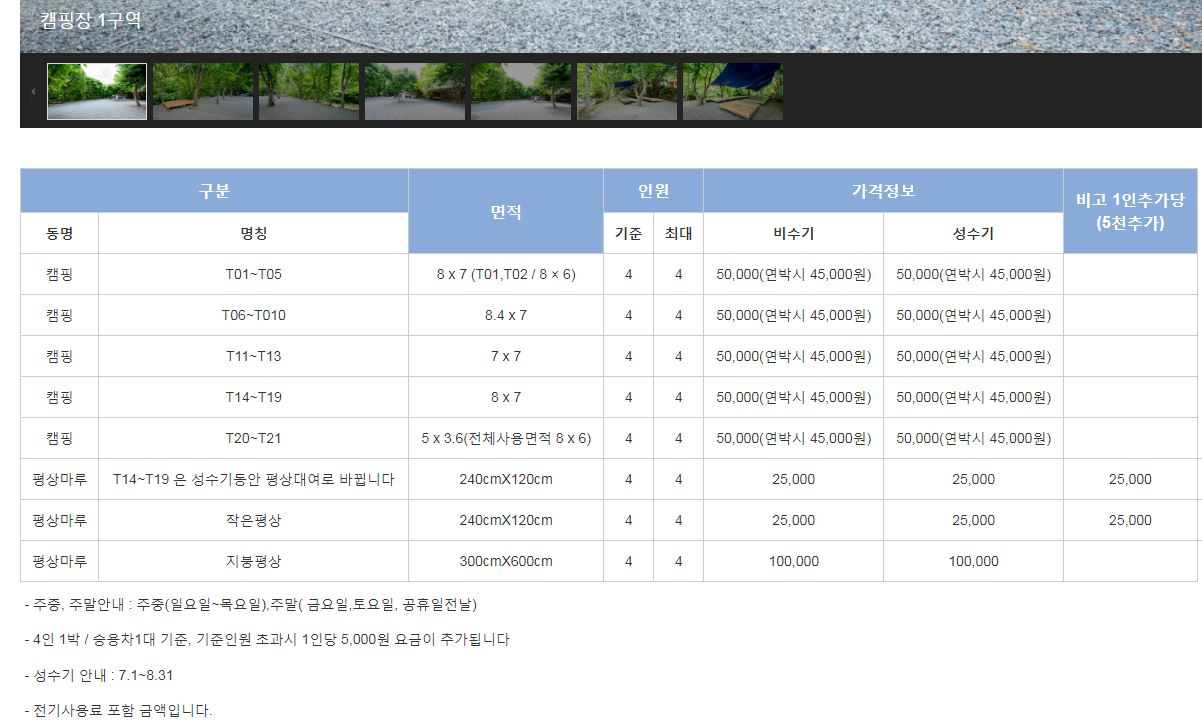Image resolution: width=1202 pixels, height=726 pixels.
Task: Select the '가격정보' column header
Action: coord(883,191)
